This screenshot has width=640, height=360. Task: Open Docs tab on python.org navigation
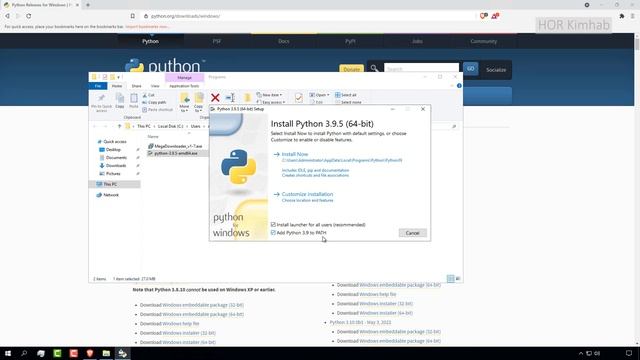click(x=284, y=41)
